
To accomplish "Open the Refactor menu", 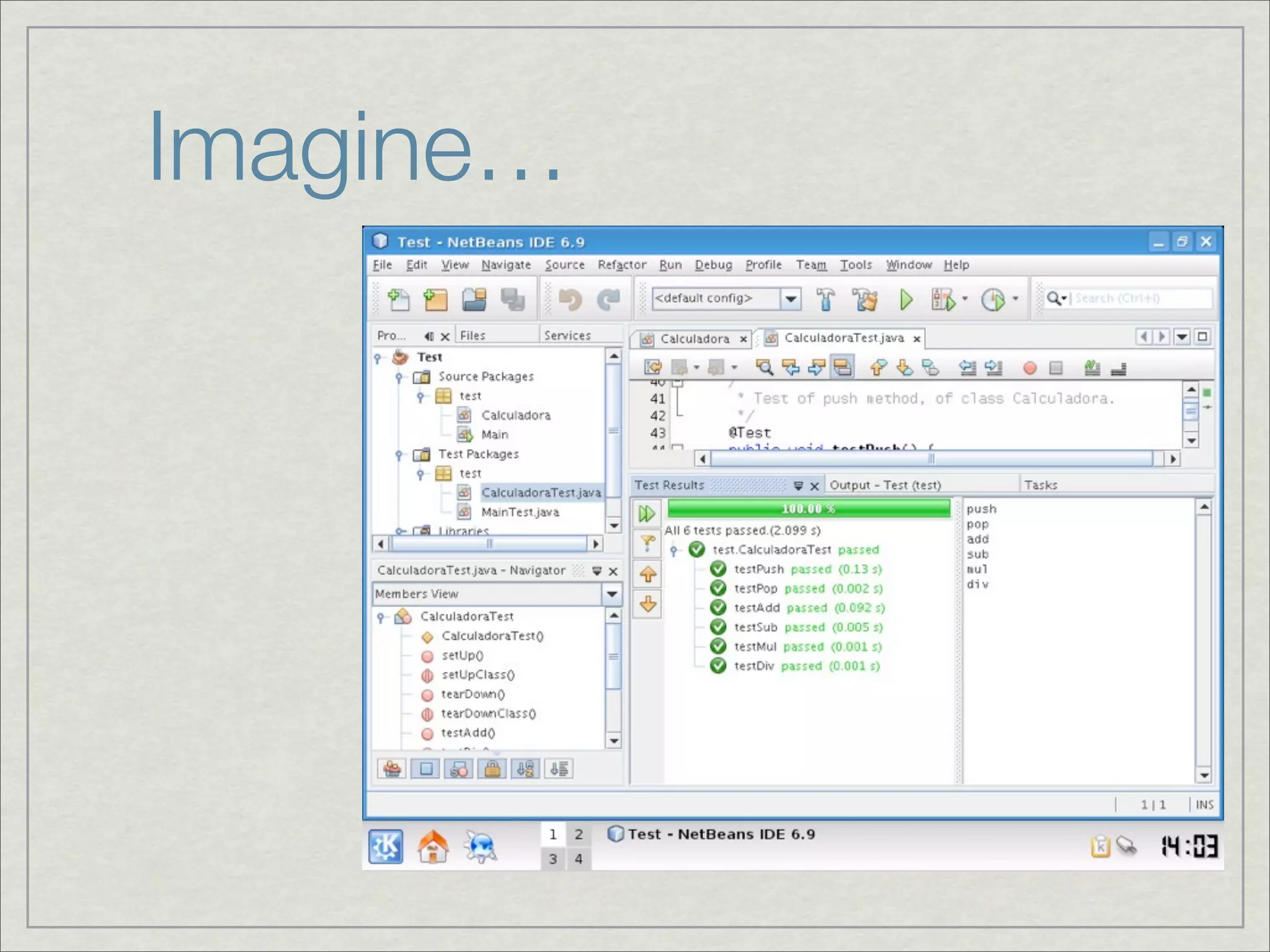I will tap(622, 265).
